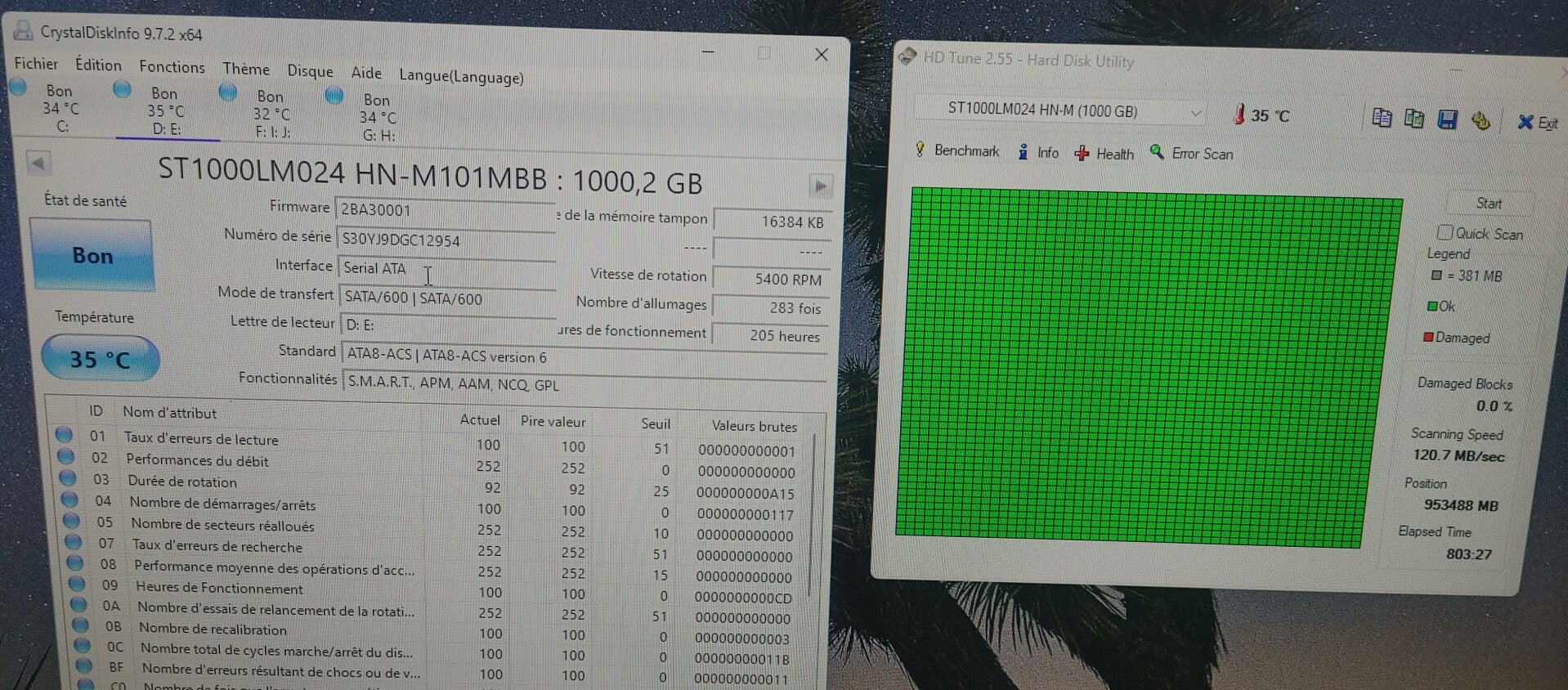Click status icon for Taux d'erreurs de recherche
The image size is (1568, 690).
74,541
